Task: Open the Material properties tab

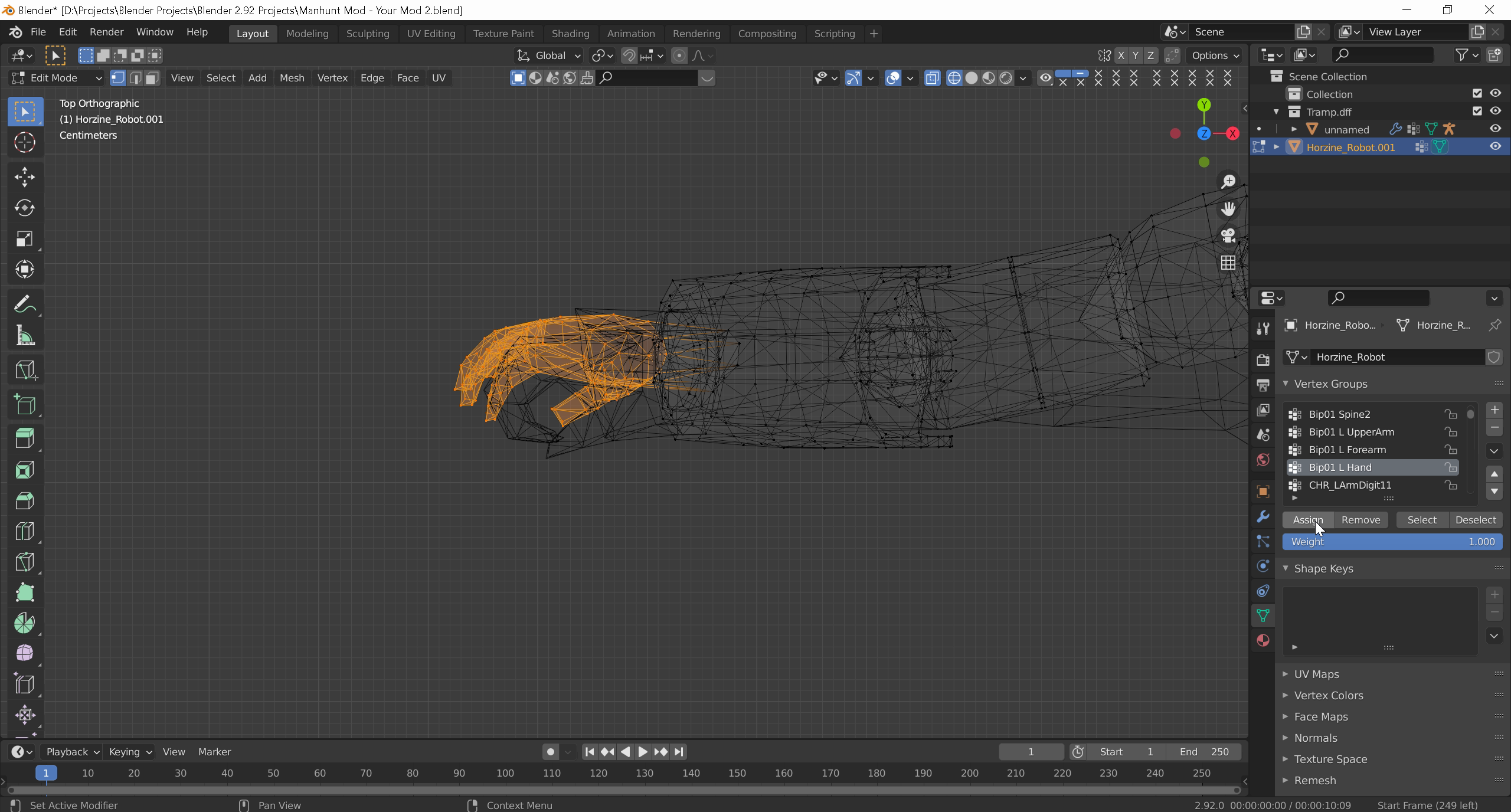Action: [1263, 640]
